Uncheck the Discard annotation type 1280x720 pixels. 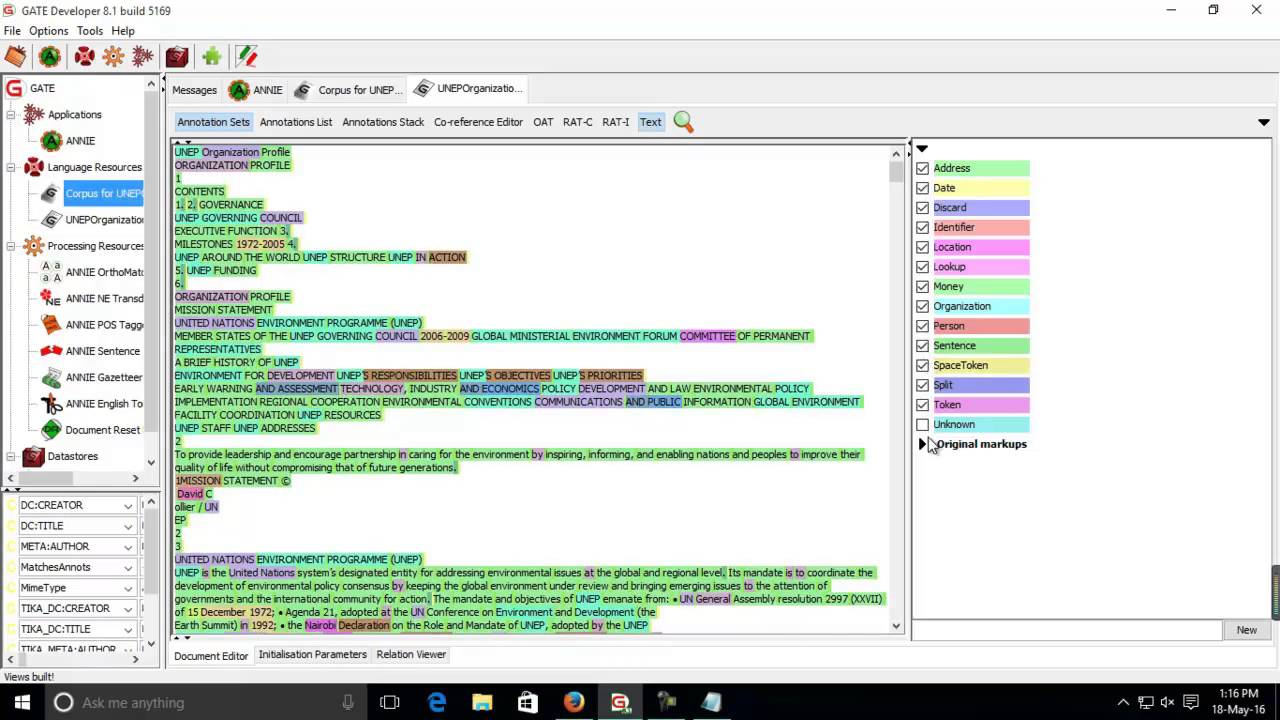922,208
